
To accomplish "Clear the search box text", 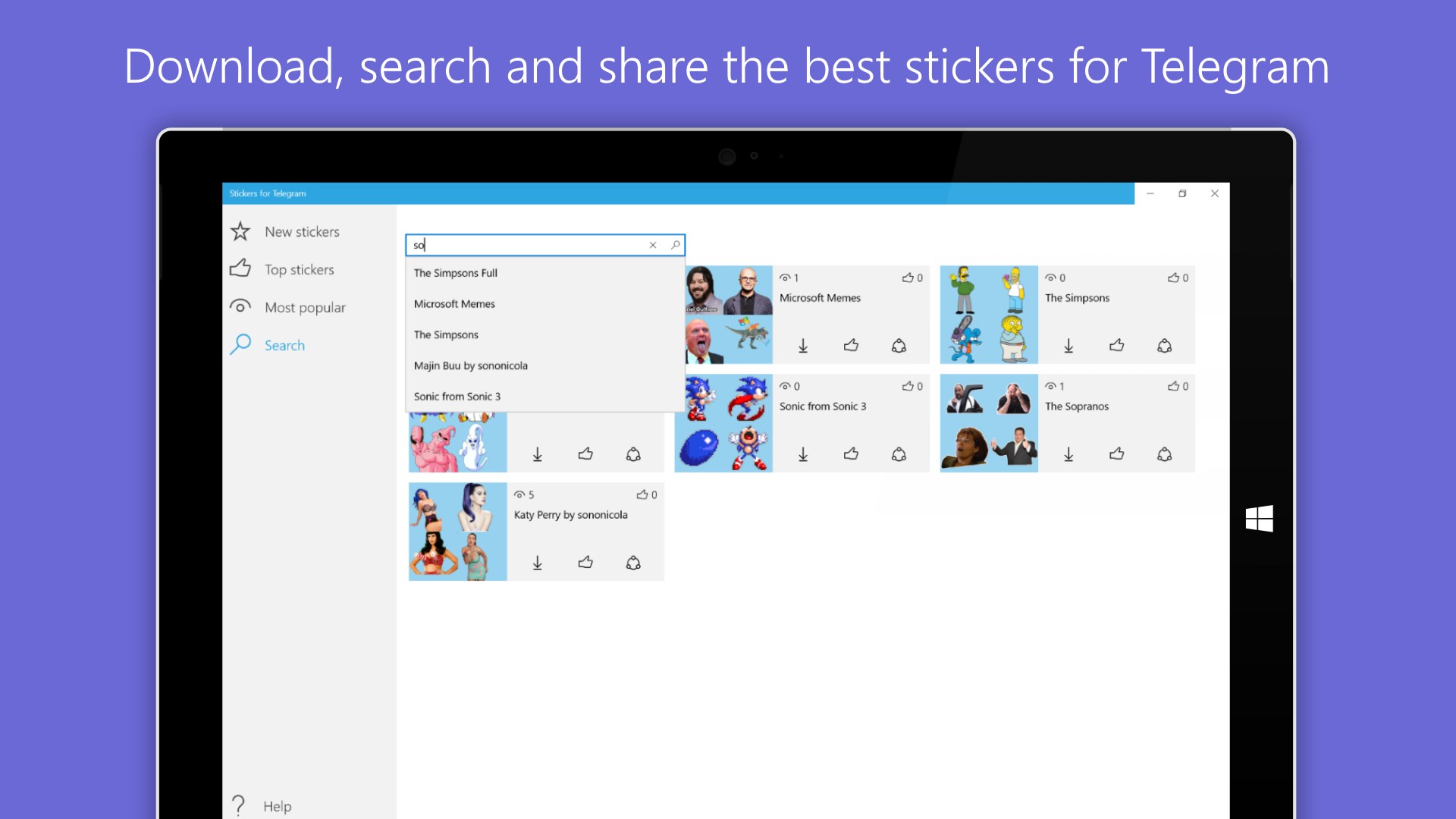I will tap(653, 245).
